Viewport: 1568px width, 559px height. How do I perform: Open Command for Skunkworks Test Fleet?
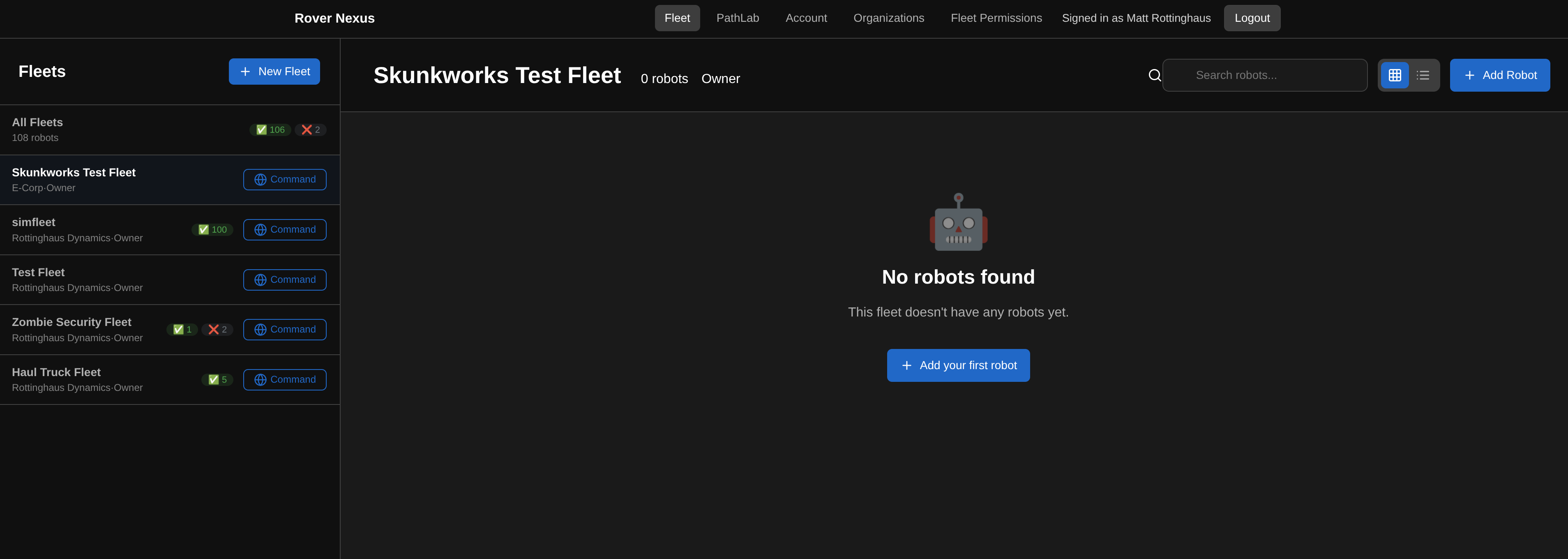284,180
